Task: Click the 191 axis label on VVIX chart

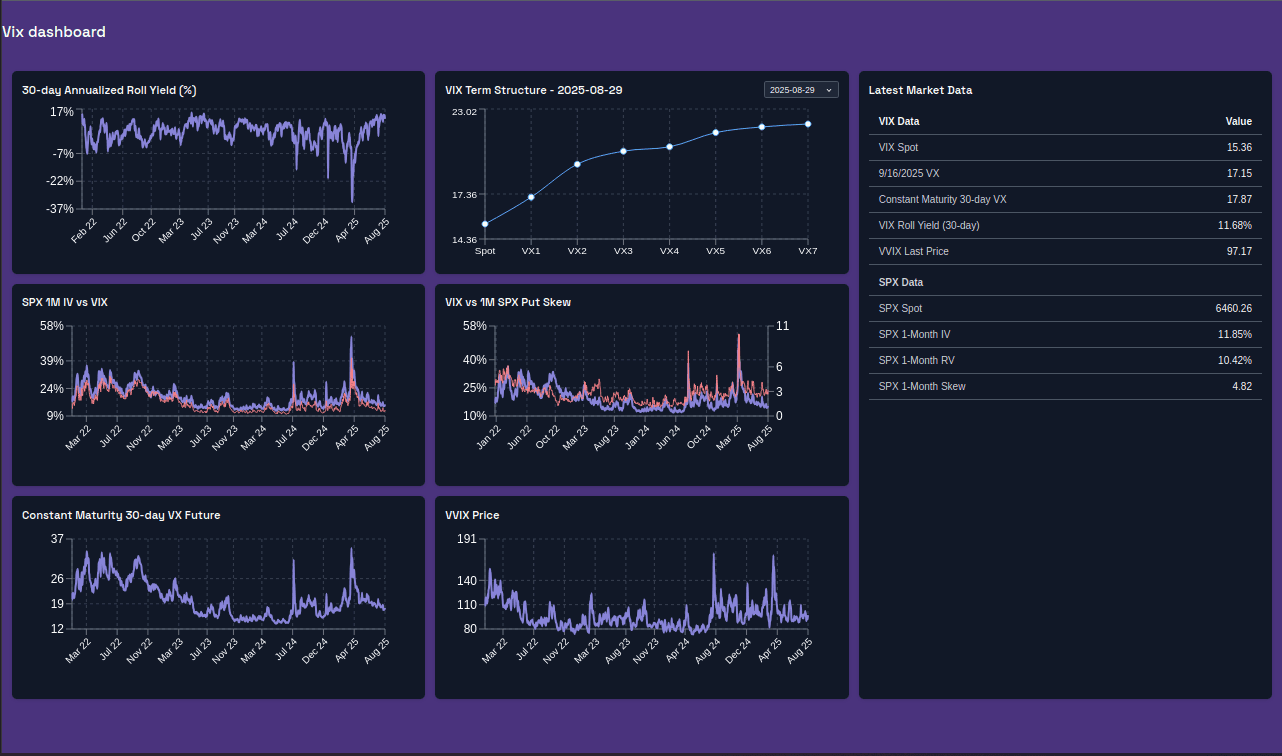Action: 467,539
